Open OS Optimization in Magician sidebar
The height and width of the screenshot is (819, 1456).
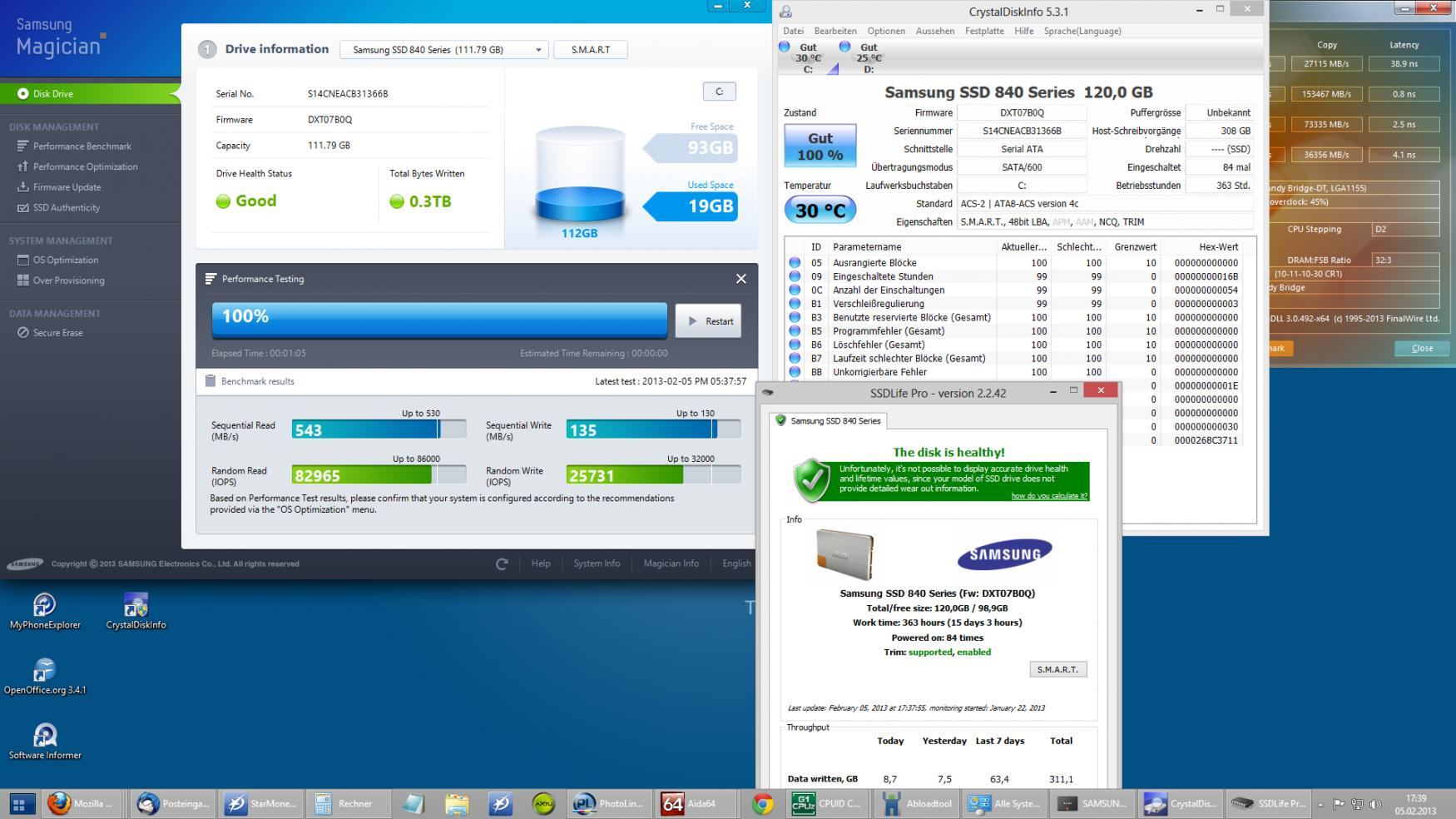(57, 260)
